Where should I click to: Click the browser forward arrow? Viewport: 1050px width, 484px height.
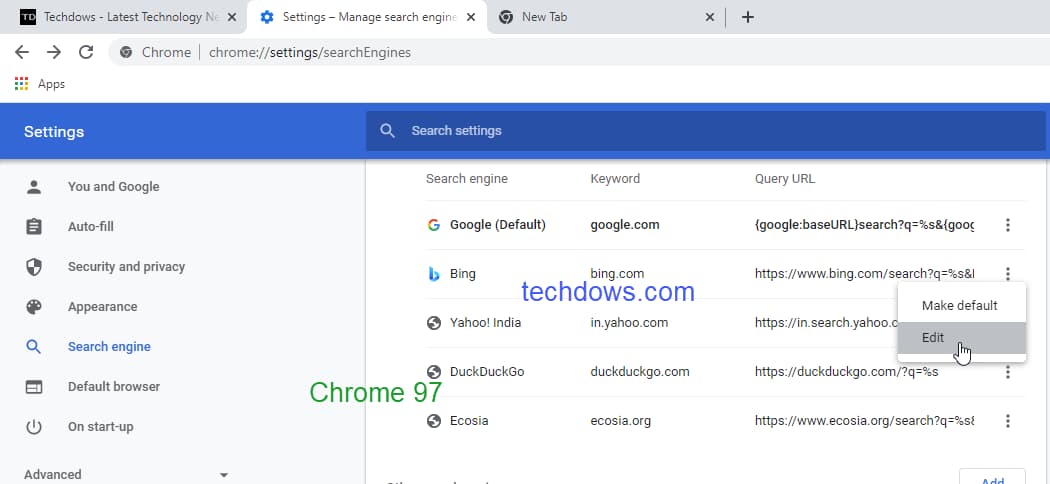54,52
